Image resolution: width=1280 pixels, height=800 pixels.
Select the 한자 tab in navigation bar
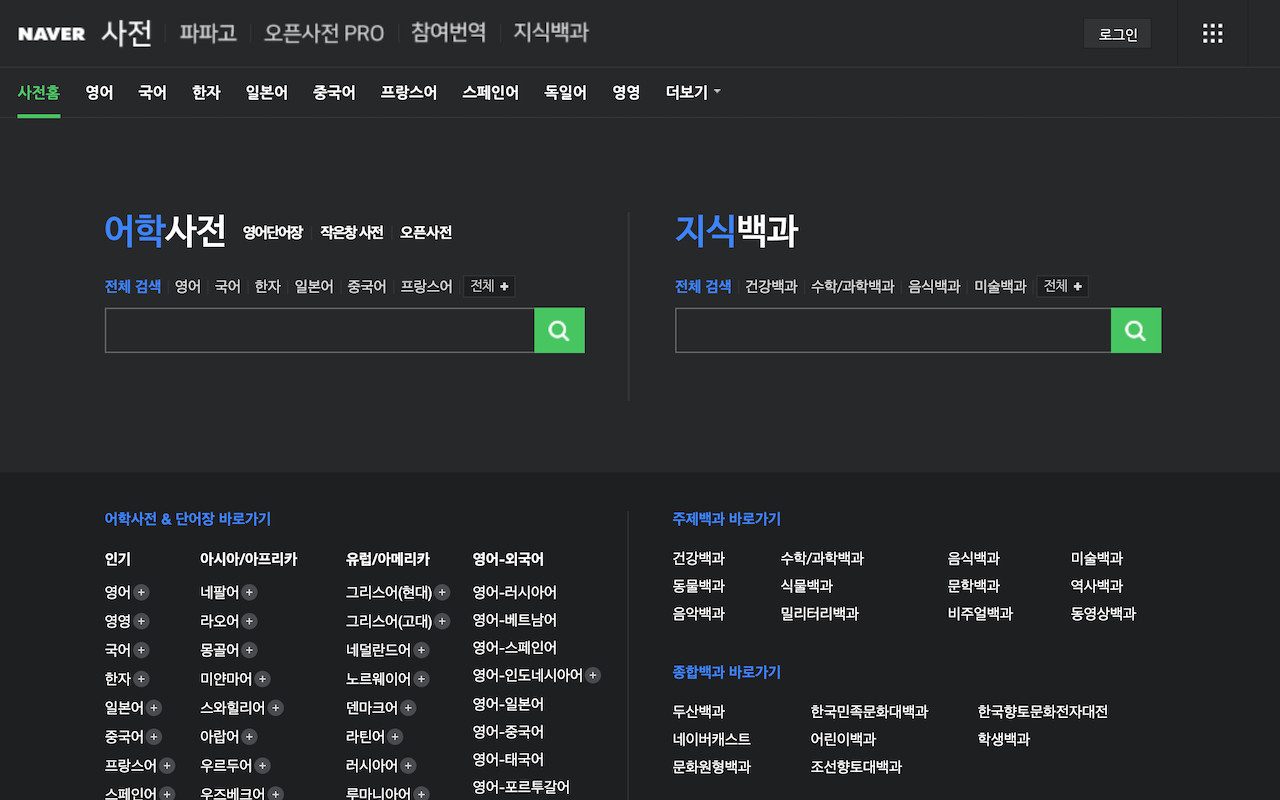[206, 92]
